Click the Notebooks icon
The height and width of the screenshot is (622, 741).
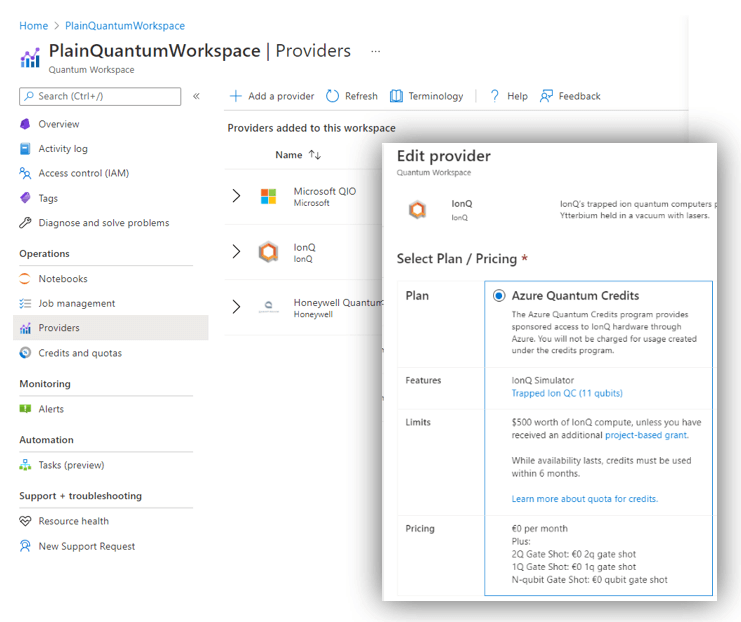tap(25, 278)
